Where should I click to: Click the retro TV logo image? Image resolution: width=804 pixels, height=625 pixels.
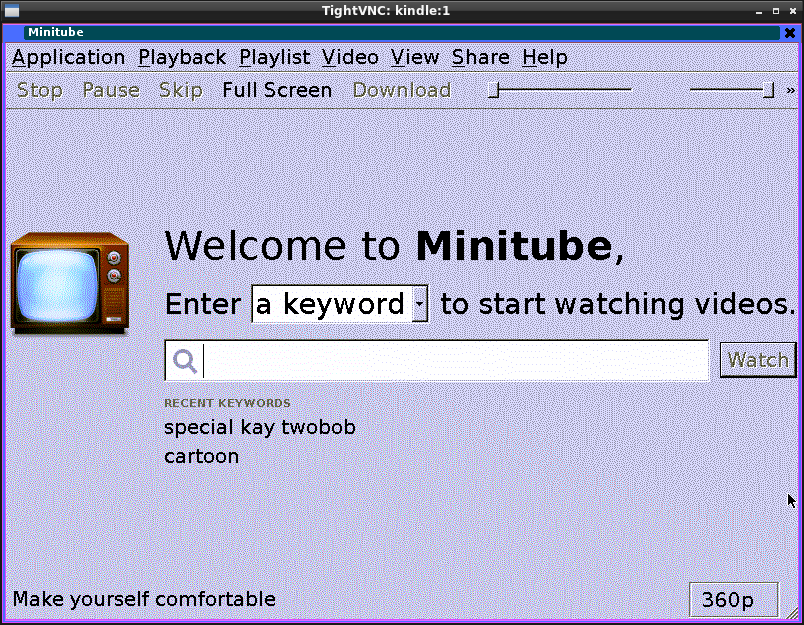pos(70,284)
